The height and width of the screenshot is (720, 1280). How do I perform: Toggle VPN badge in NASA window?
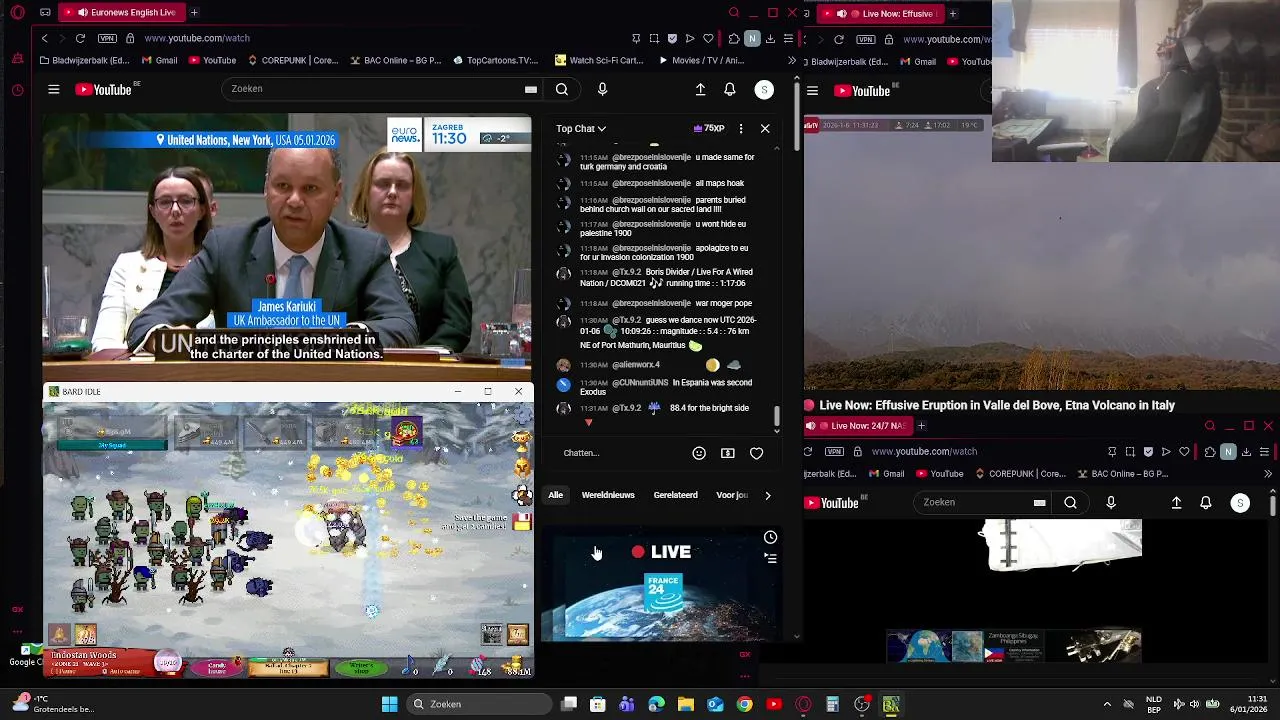click(x=834, y=451)
